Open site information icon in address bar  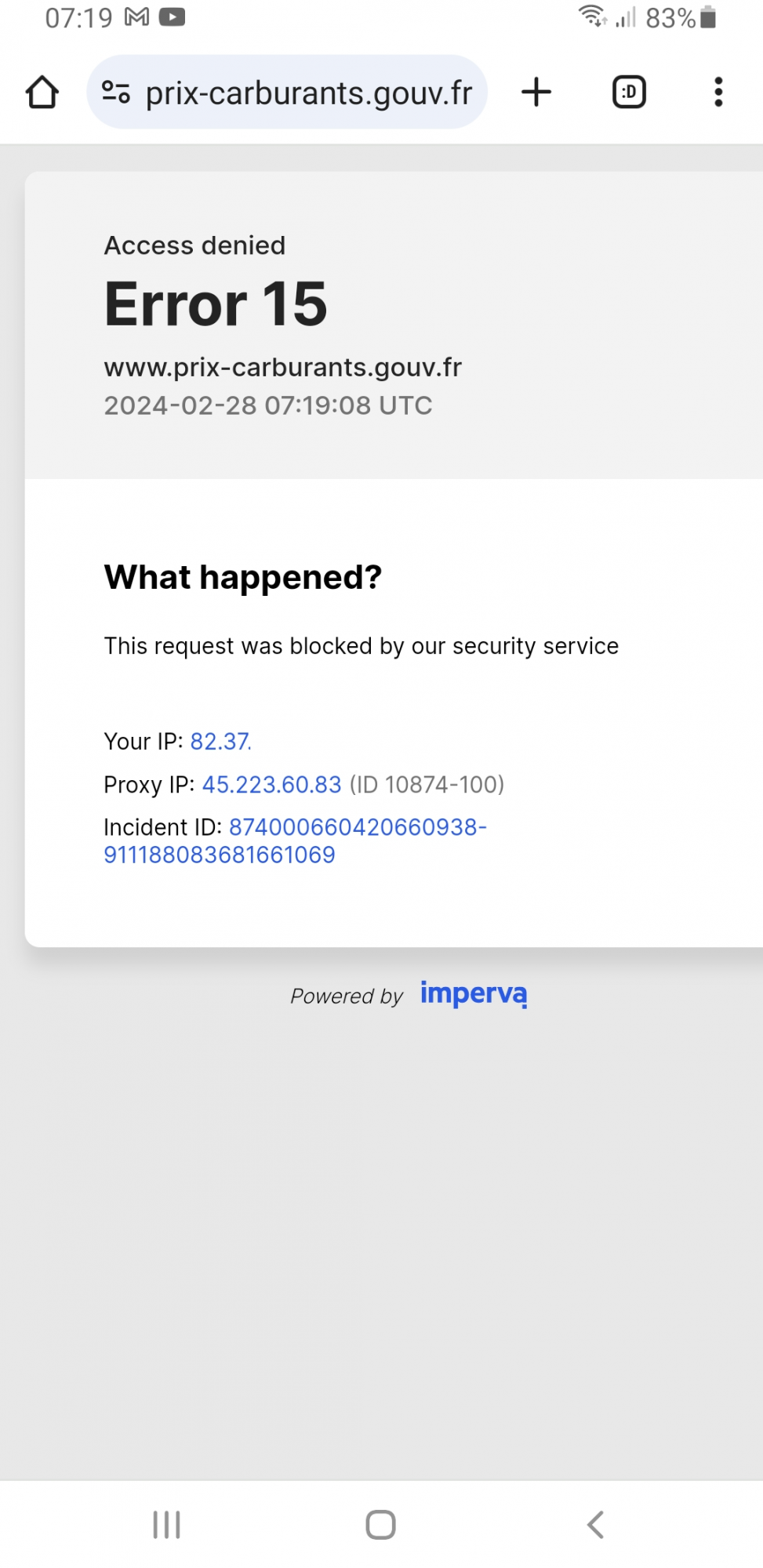tap(116, 93)
